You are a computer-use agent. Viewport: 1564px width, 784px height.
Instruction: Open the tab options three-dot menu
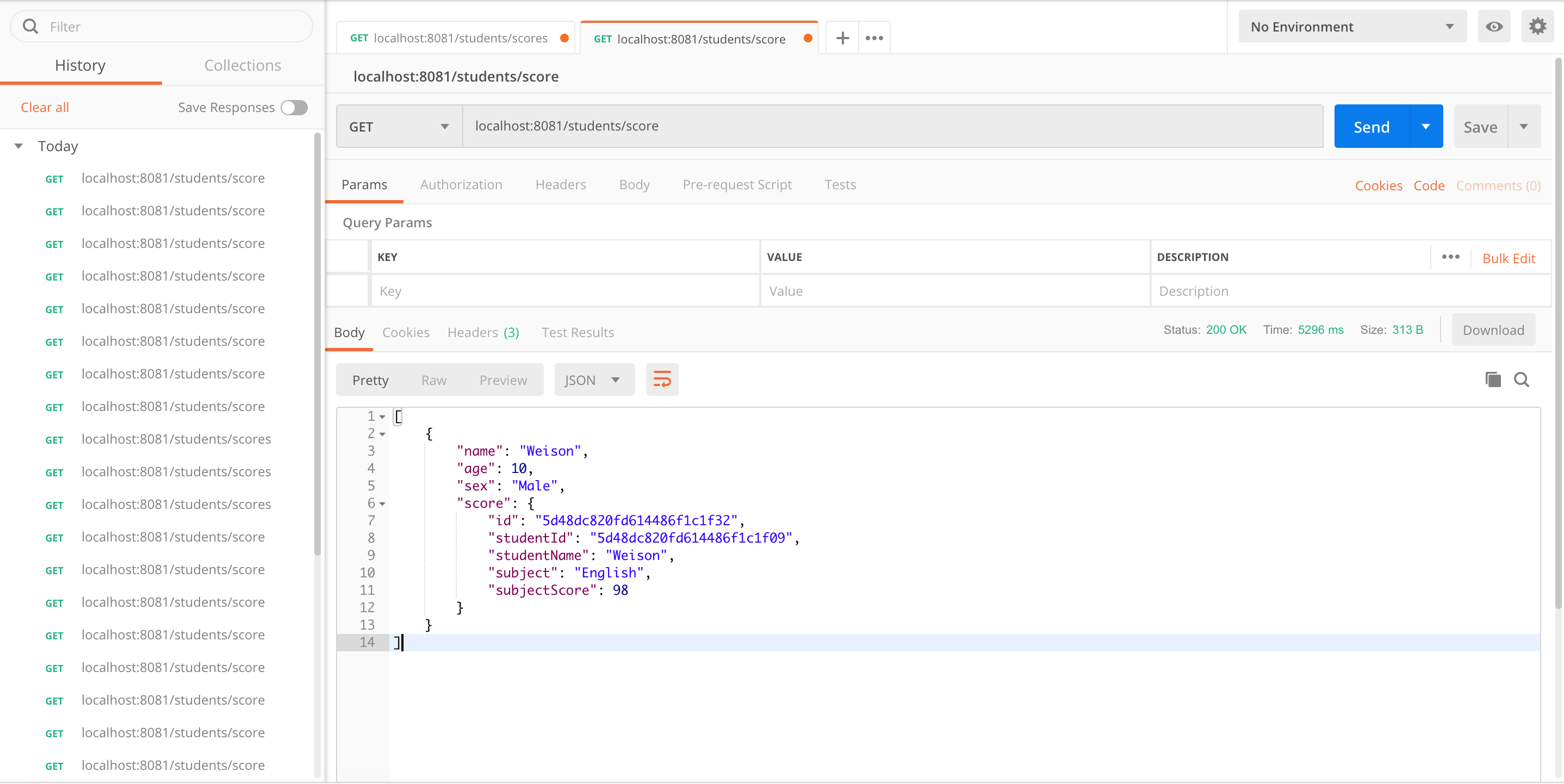pyautogui.click(x=874, y=38)
